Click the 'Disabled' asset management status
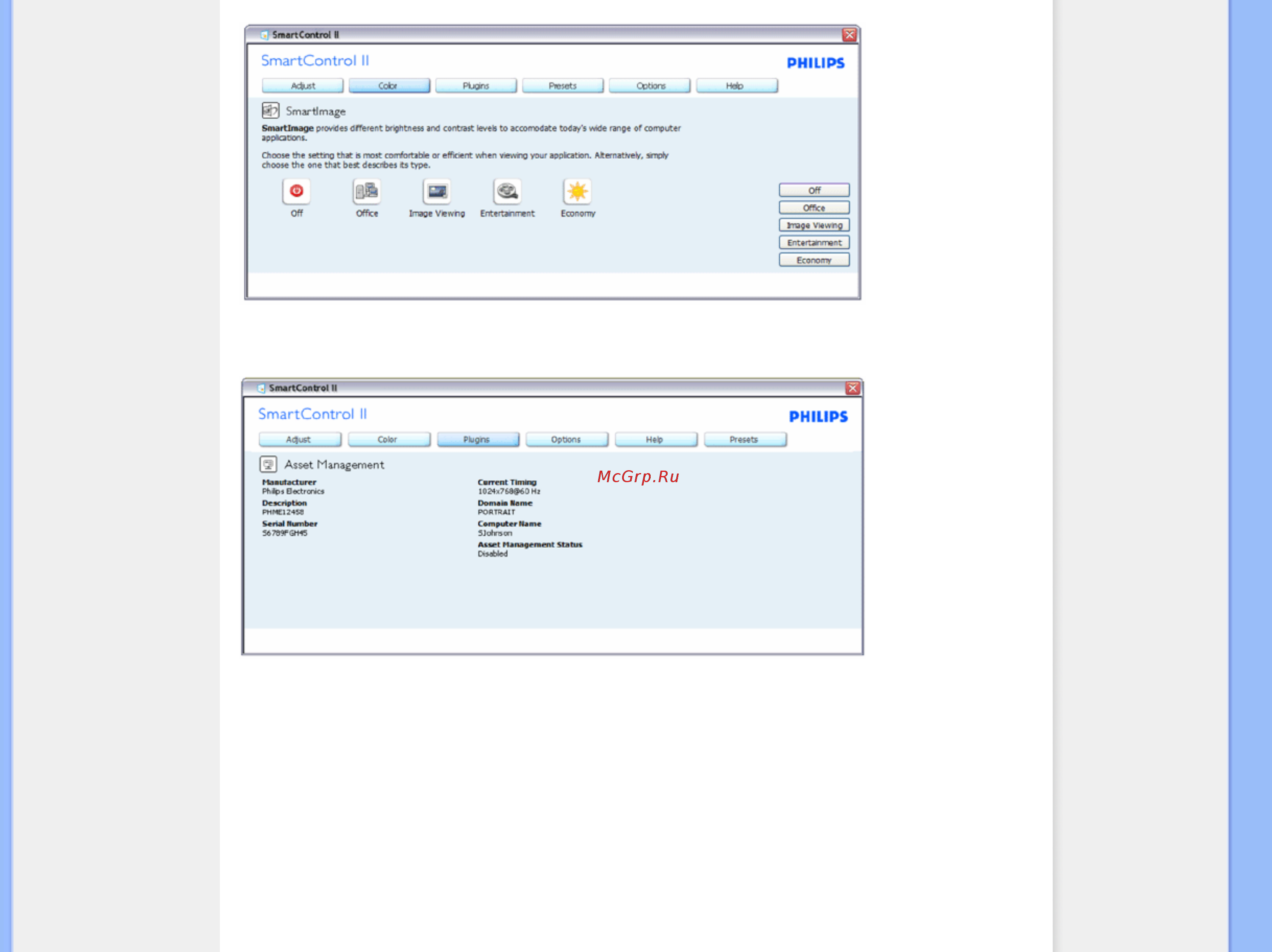This screenshot has height=952, width=1272. click(x=492, y=554)
